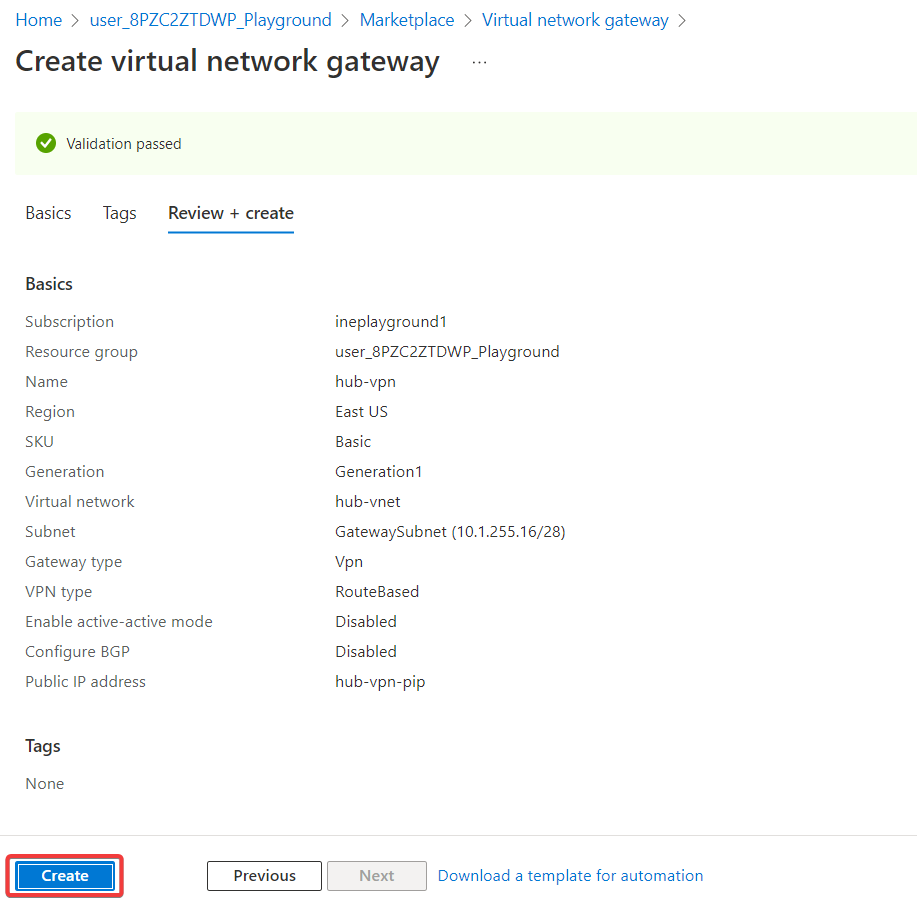917x908 pixels.
Task: Navigate to the Marketplace breadcrumb
Action: tap(406, 20)
